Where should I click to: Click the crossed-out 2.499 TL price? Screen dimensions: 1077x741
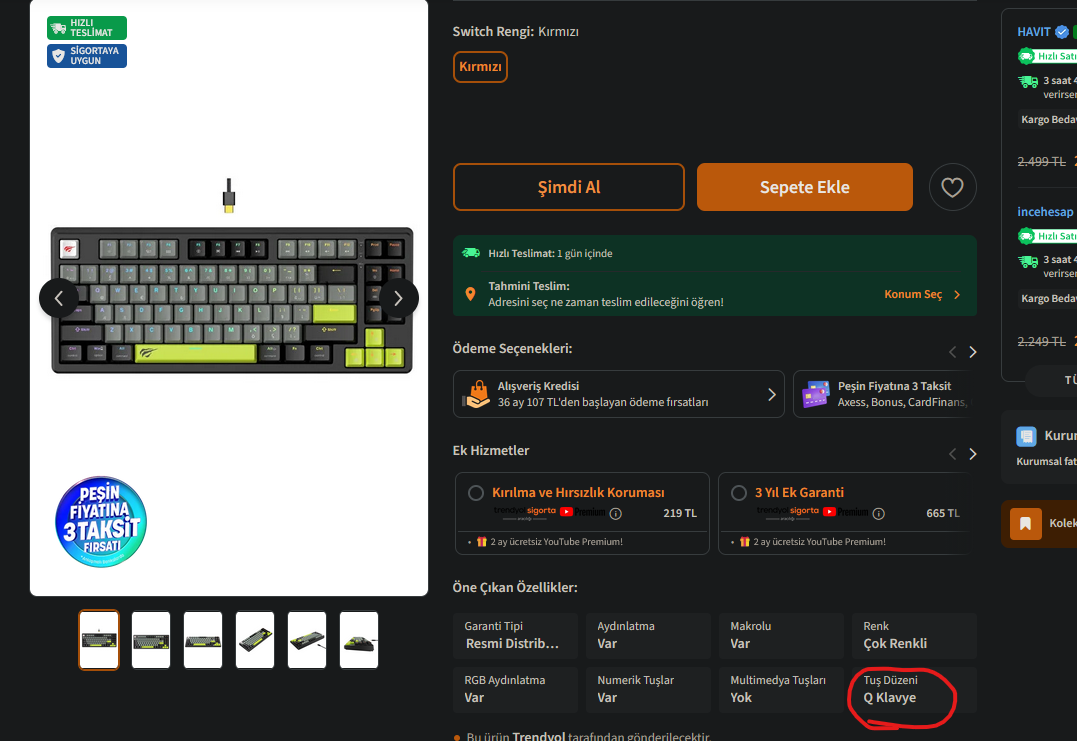[x=1041, y=162]
